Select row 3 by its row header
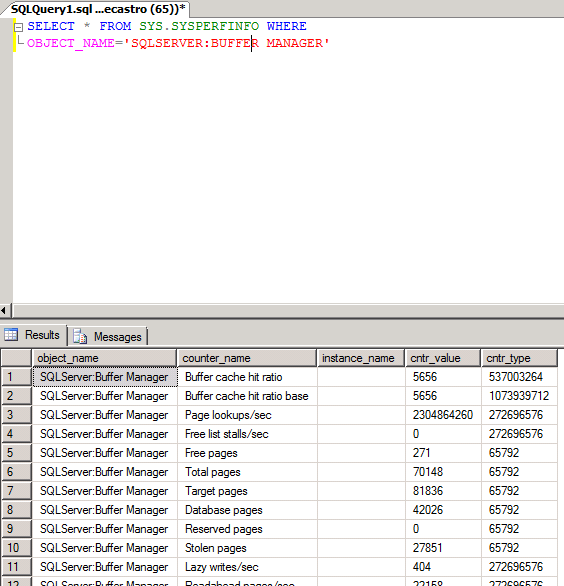This screenshot has height=586, width=564. [16, 415]
